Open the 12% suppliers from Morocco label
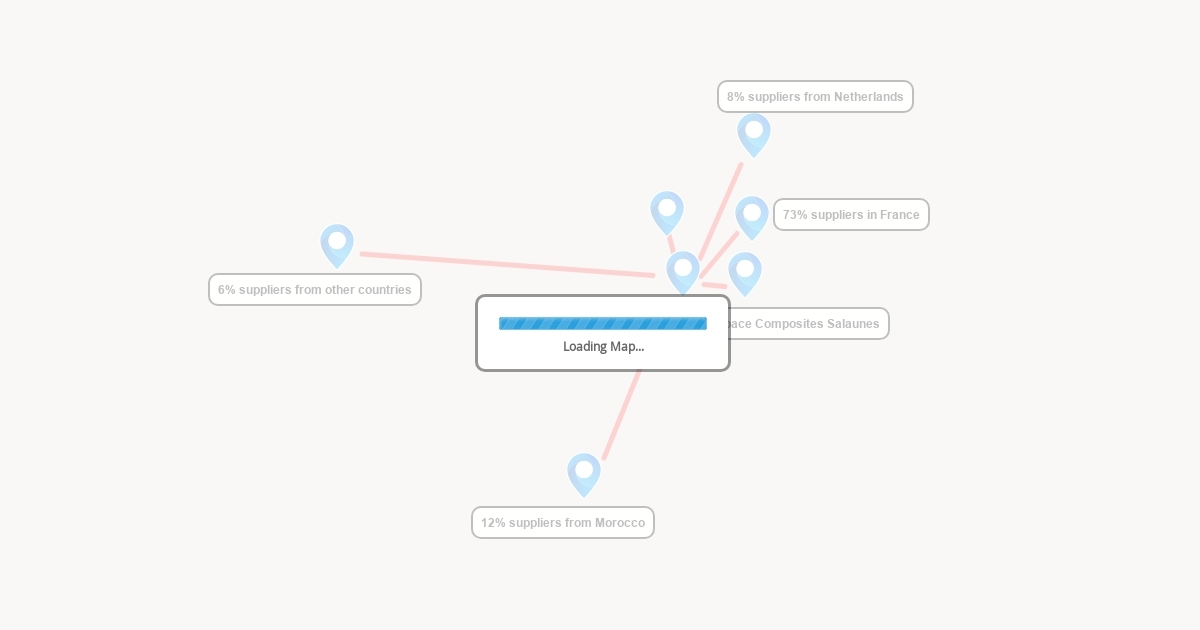This screenshot has height=630, width=1200. pyautogui.click(x=563, y=523)
